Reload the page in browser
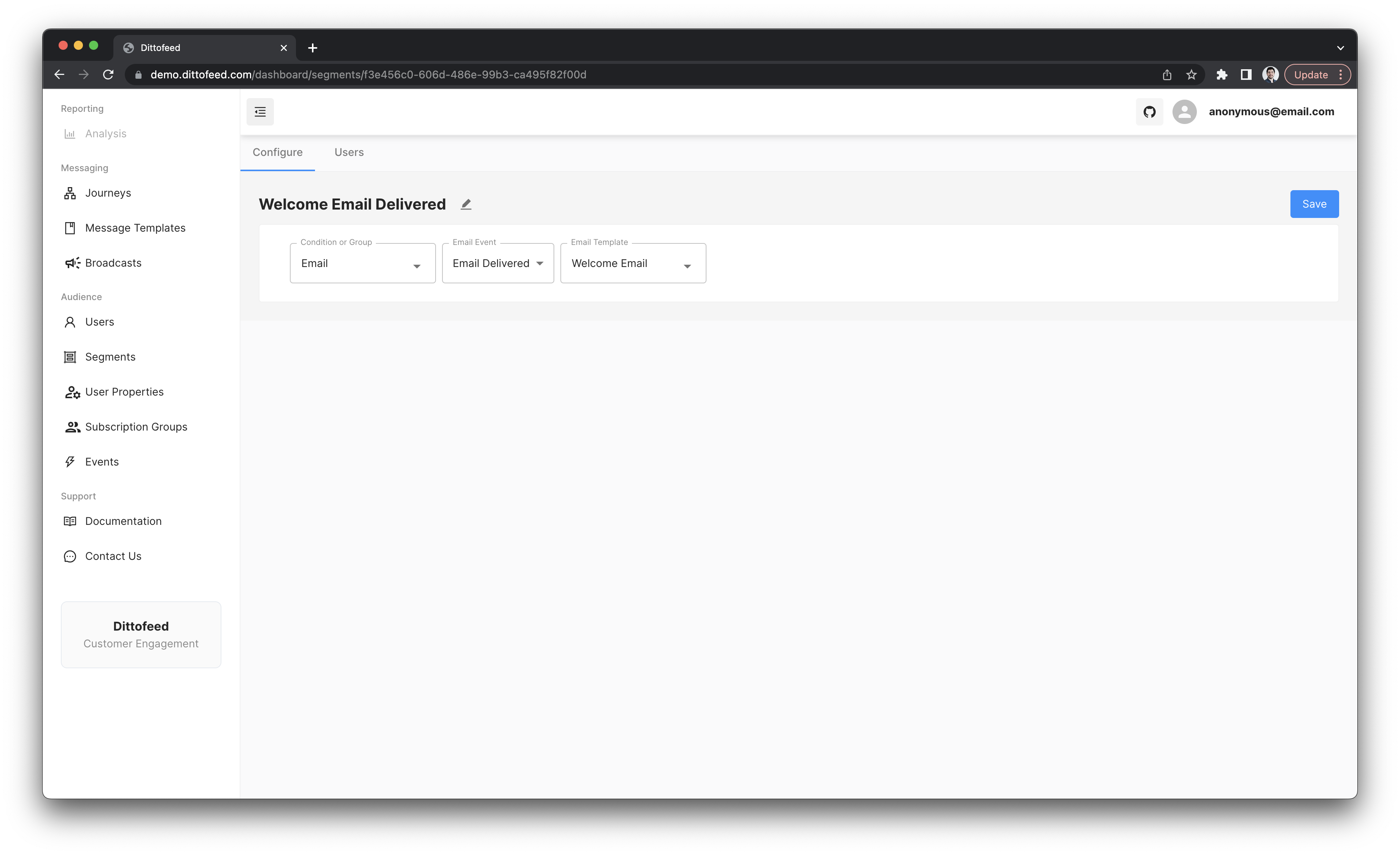This screenshot has width=1400, height=855. coord(108,75)
